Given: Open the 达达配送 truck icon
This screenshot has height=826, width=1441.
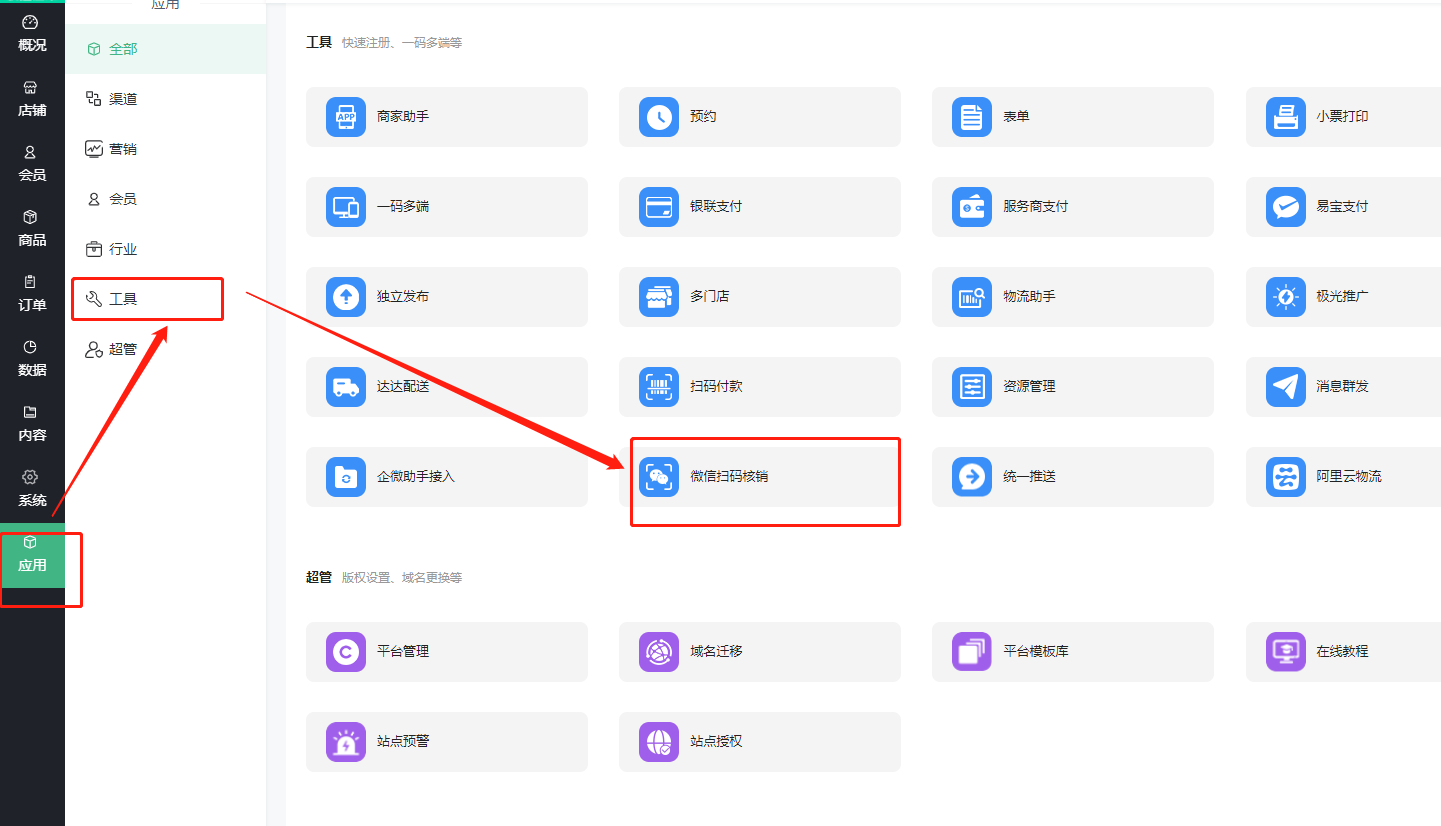Looking at the screenshot, I should 346,387.
